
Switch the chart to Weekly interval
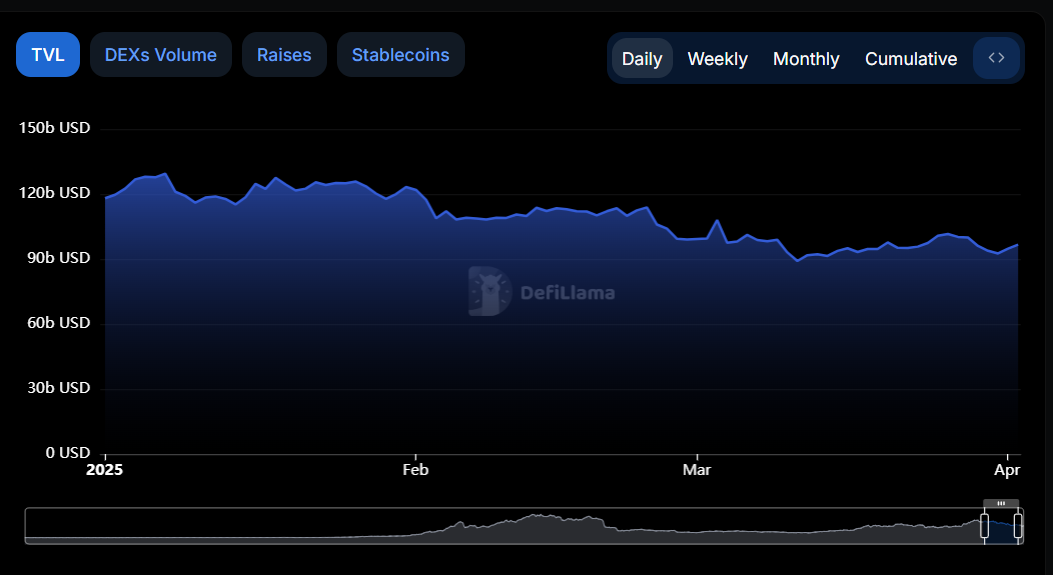tap(717, 58)
